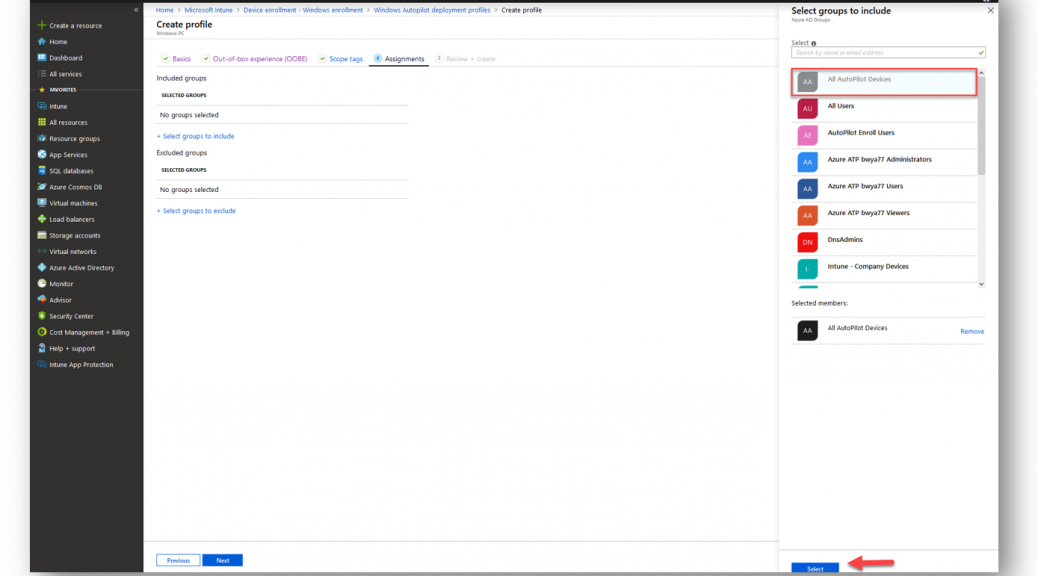Click the Monitor sidebar icon
The image size is (1038, 576).
point(42,283)
